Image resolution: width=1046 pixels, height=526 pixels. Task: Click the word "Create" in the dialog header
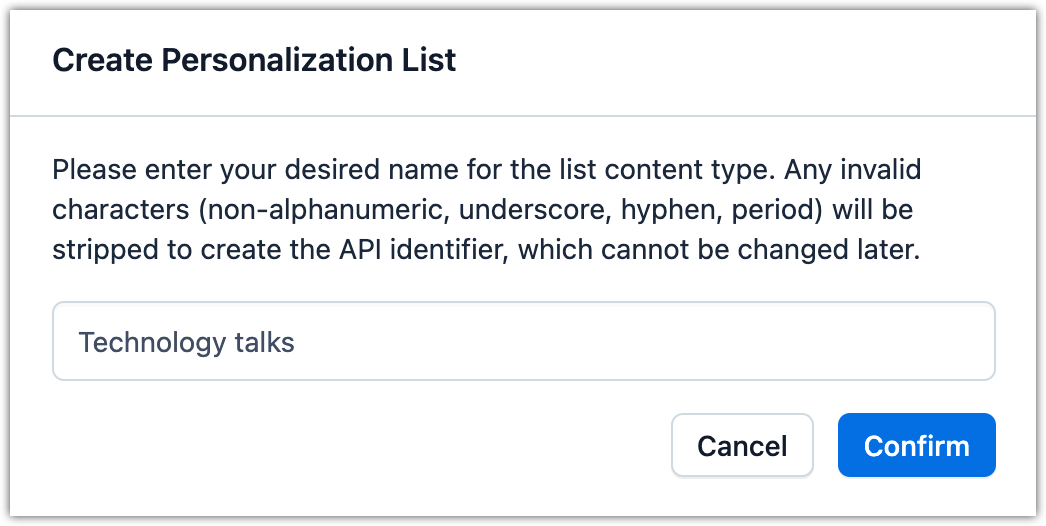(100, 60)
